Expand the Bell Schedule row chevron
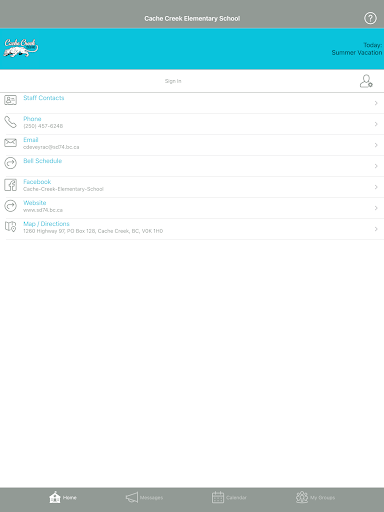Image resolution: width=384 pixels, height=512 pixels. [376, 166]
